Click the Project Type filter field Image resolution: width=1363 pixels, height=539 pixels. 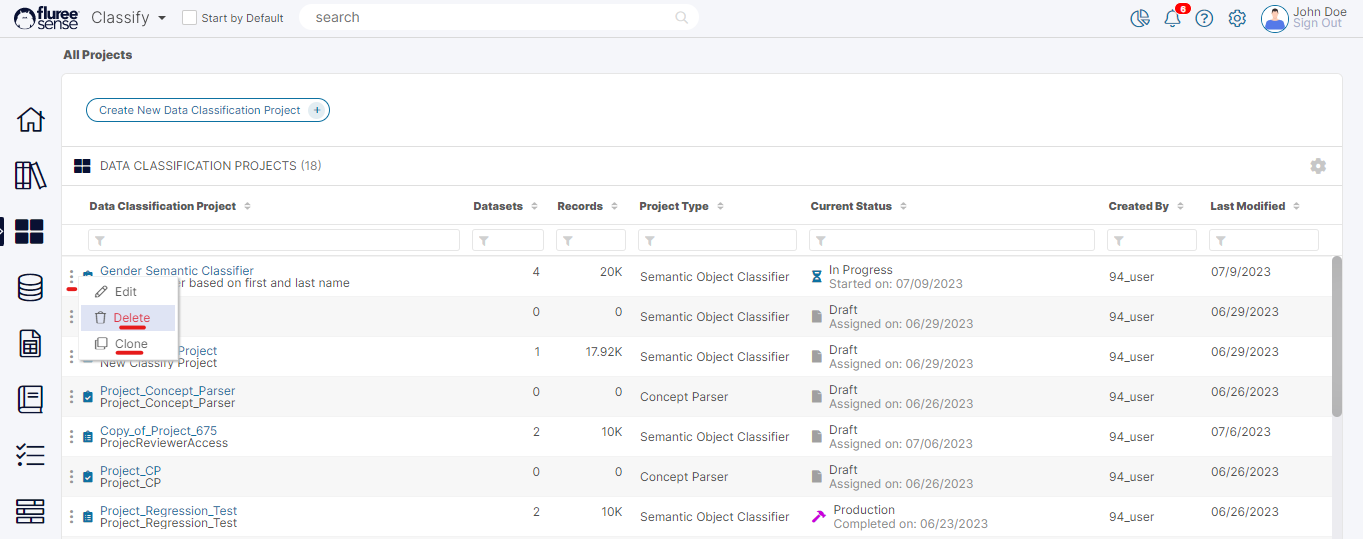pyautogui.click(x=717, y=240)
